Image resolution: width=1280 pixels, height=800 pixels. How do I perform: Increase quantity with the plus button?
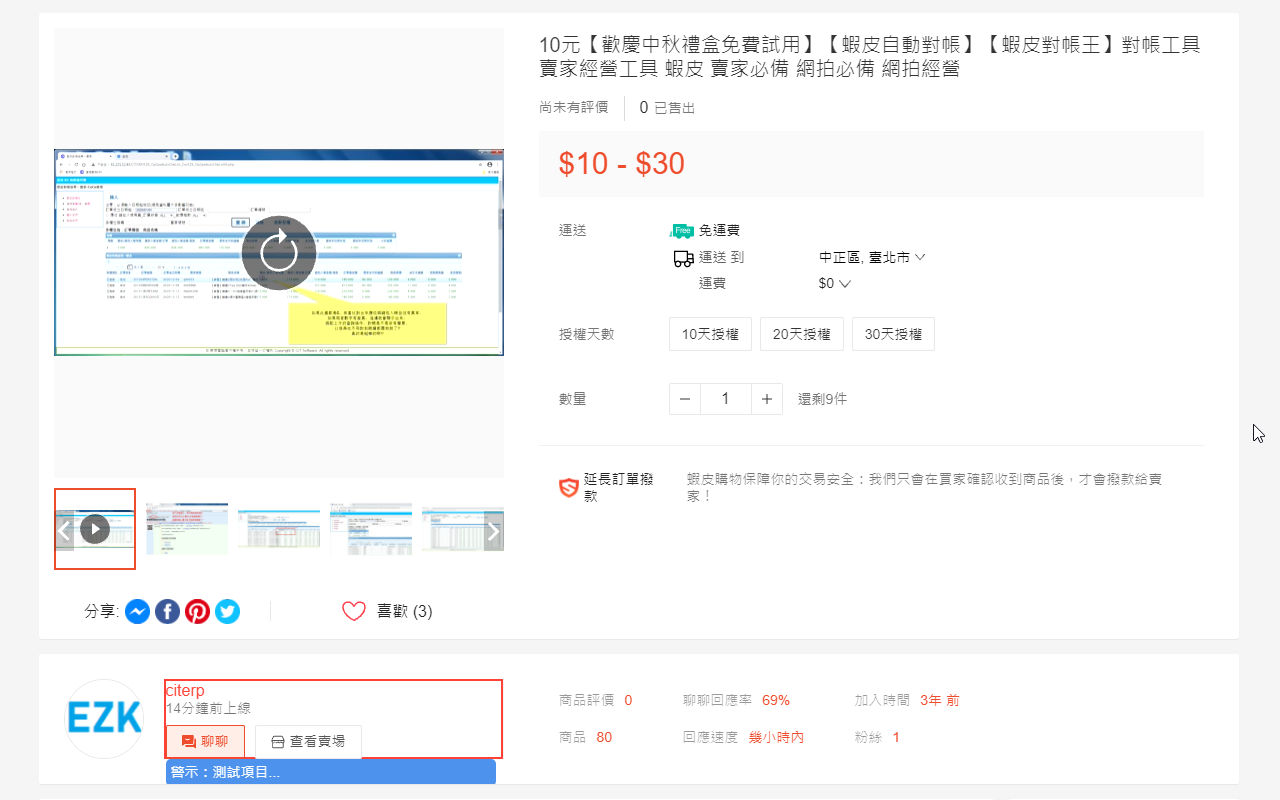(x=766, y=399)
